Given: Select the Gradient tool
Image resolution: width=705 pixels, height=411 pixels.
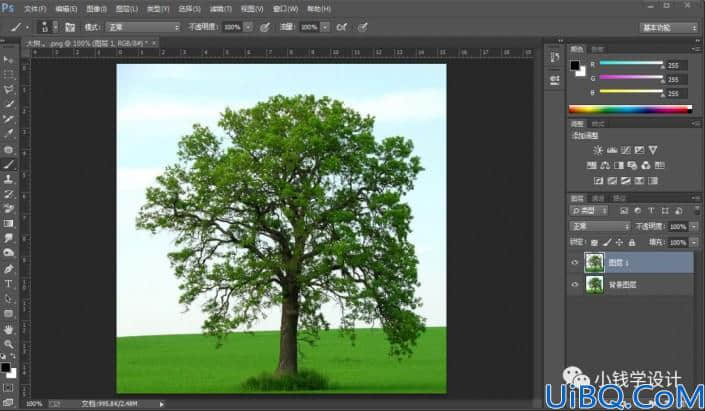Looking at the screenshot, I should [8, 223].
